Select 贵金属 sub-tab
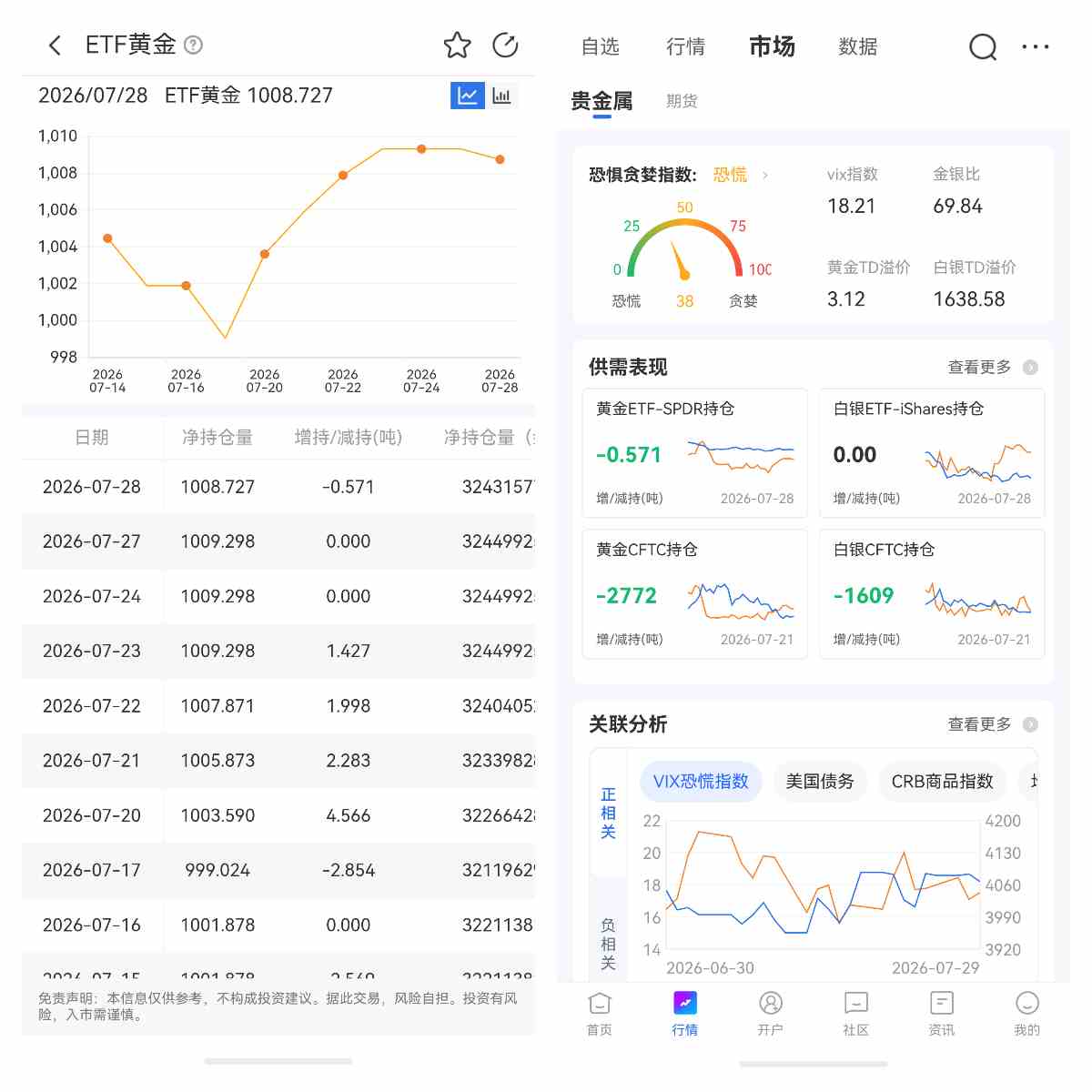Viewport: 1092px width, 1092px height. 602,101
